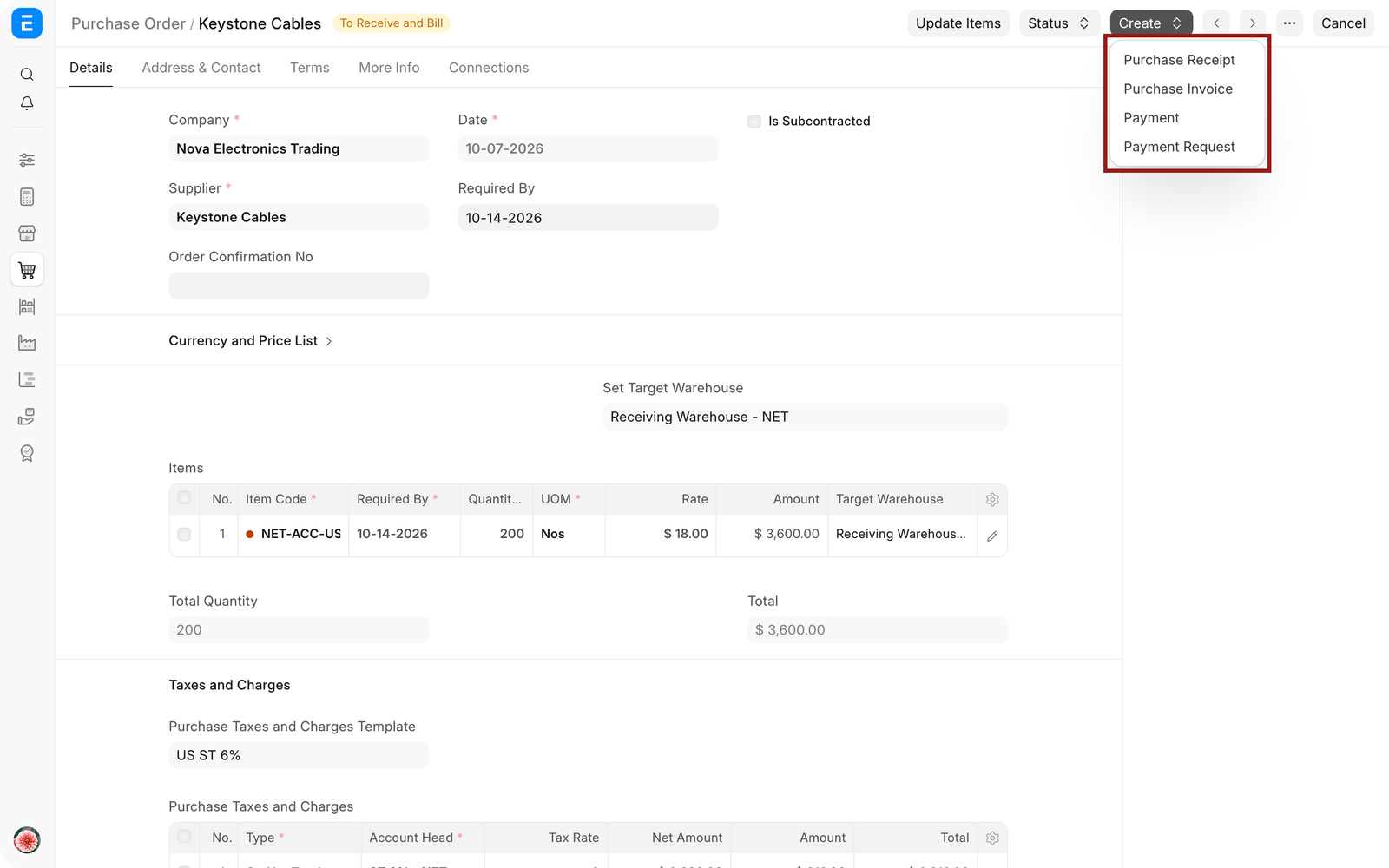Click the rate cell $ 18.00

tap(661, 535)
